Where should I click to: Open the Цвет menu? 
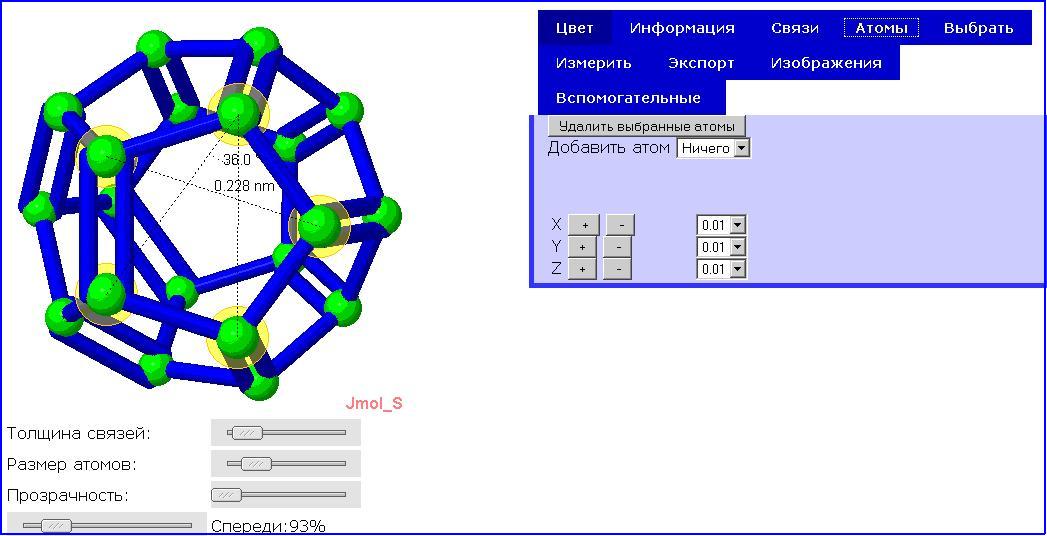(x=574, y=28)
